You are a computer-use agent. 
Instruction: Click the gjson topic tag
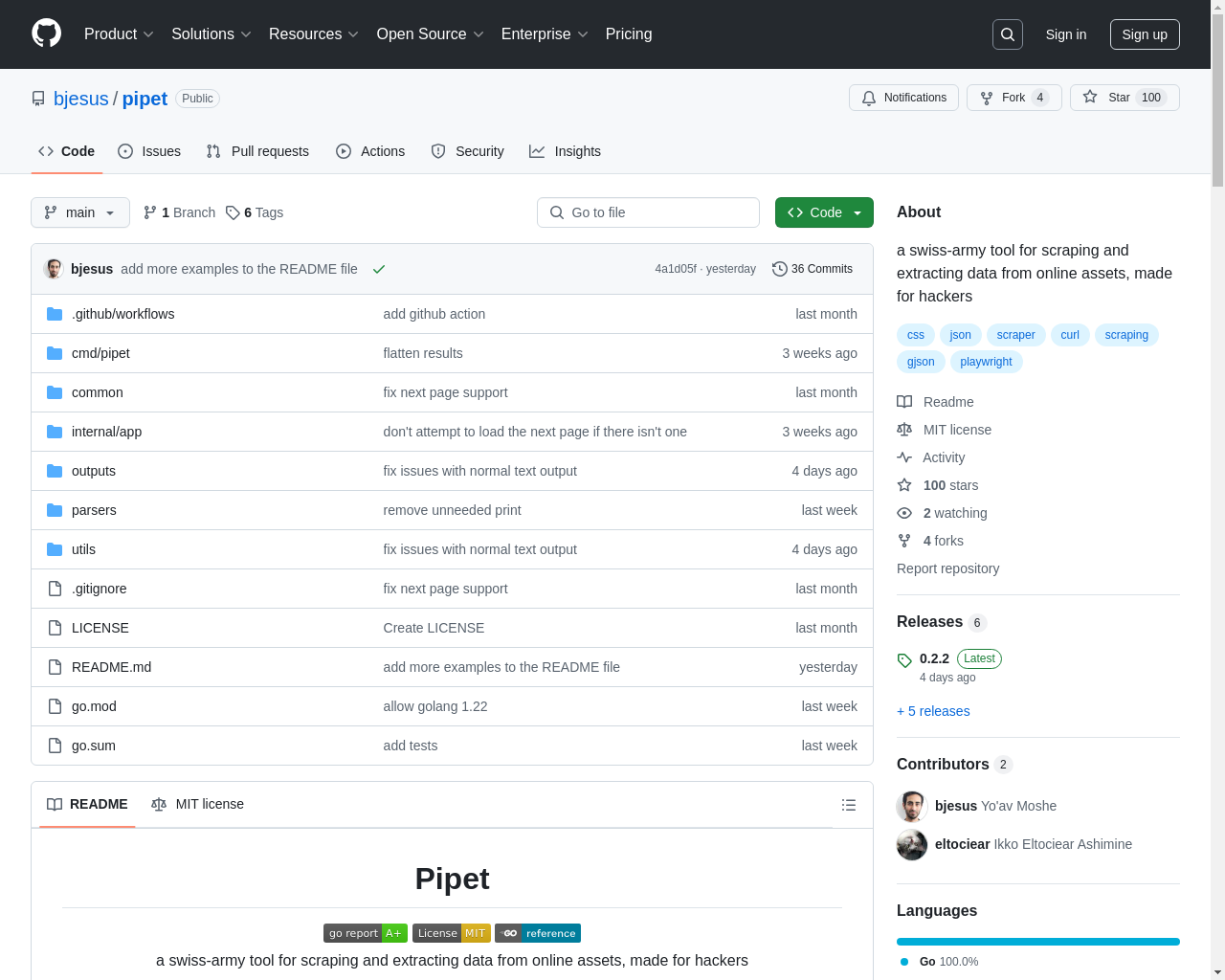coord(921,362)
